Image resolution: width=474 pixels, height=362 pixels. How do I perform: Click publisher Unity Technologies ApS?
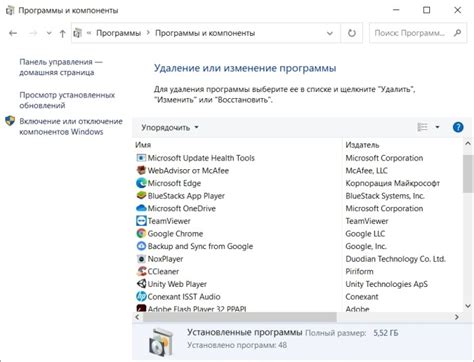point(386,284)
